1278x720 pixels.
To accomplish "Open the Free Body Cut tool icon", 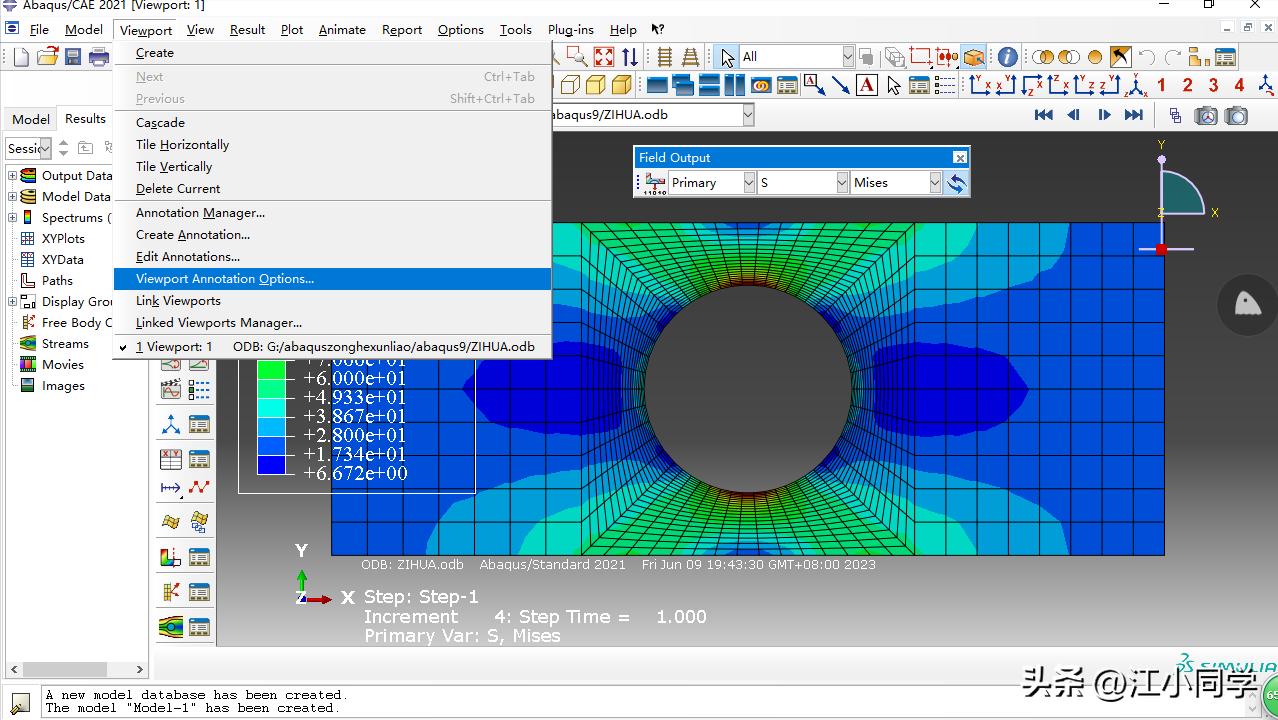I will (171, 592).
